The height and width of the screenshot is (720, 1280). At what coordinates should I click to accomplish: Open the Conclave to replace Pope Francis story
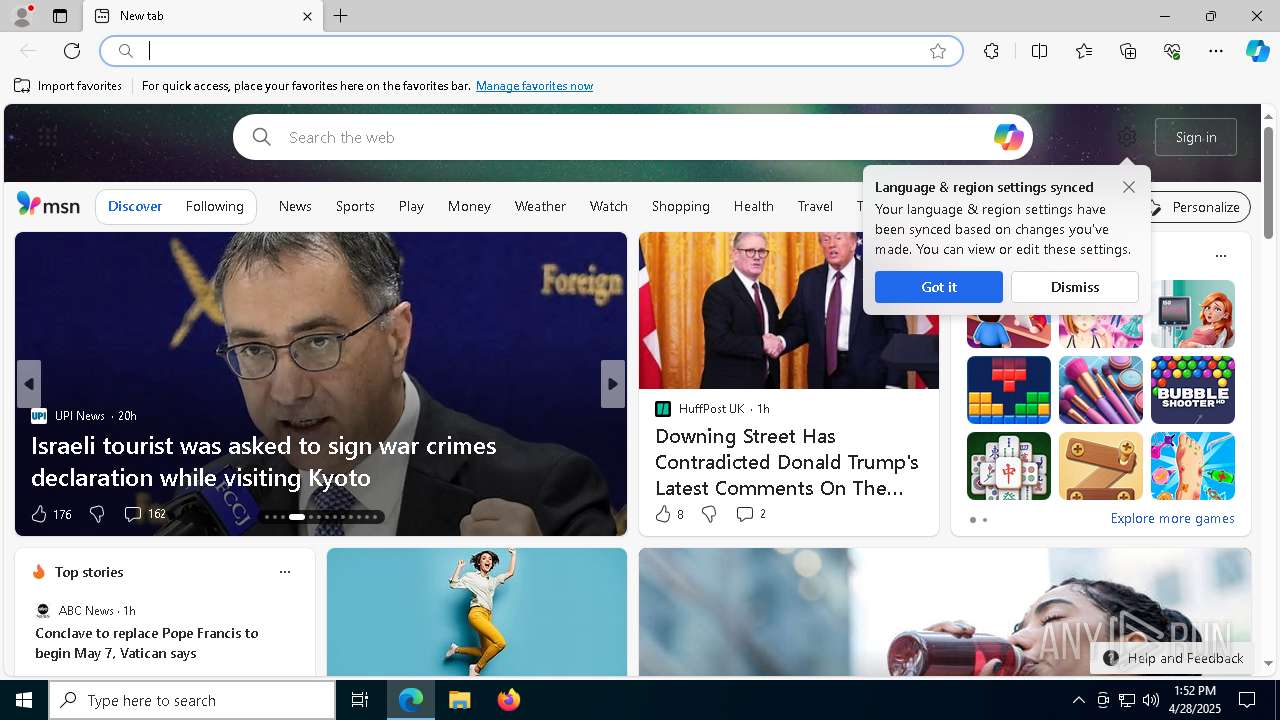(x=147, y=643)
